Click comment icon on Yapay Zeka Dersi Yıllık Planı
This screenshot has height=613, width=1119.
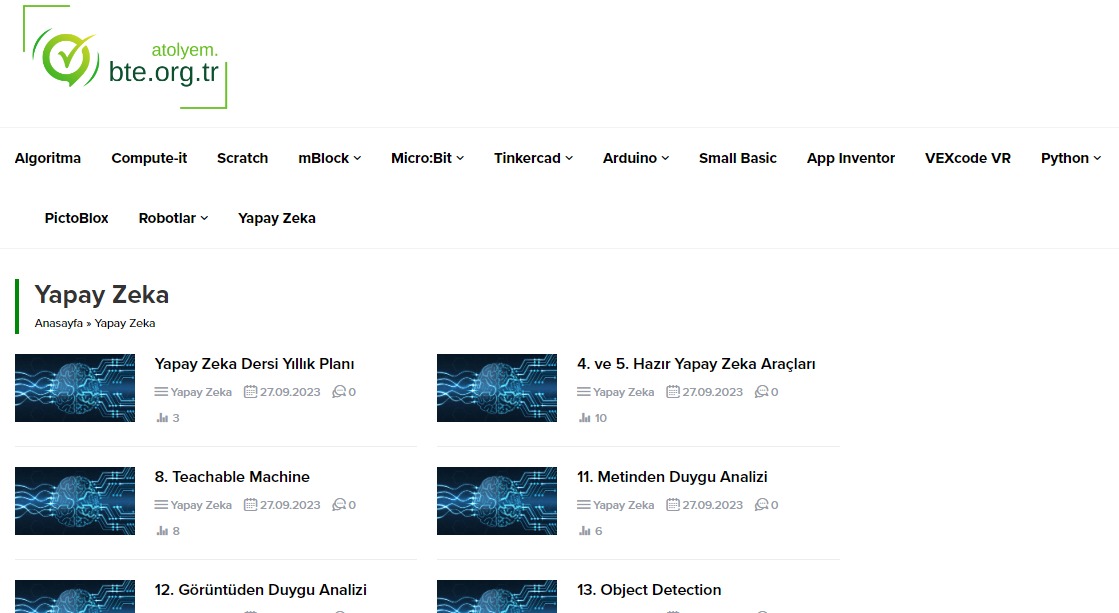[339, 391]
